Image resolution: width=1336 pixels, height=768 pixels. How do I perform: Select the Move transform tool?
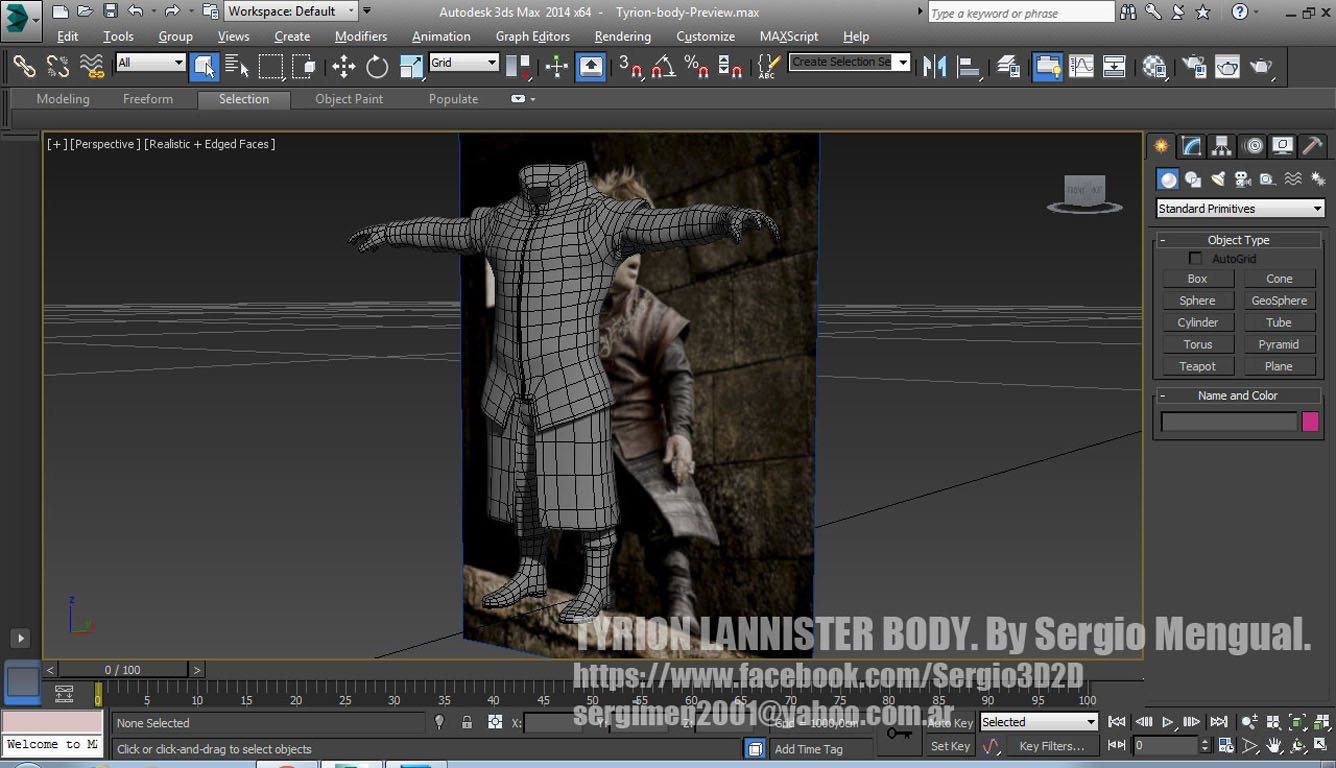pyautogui.click(x=344, y=67)
